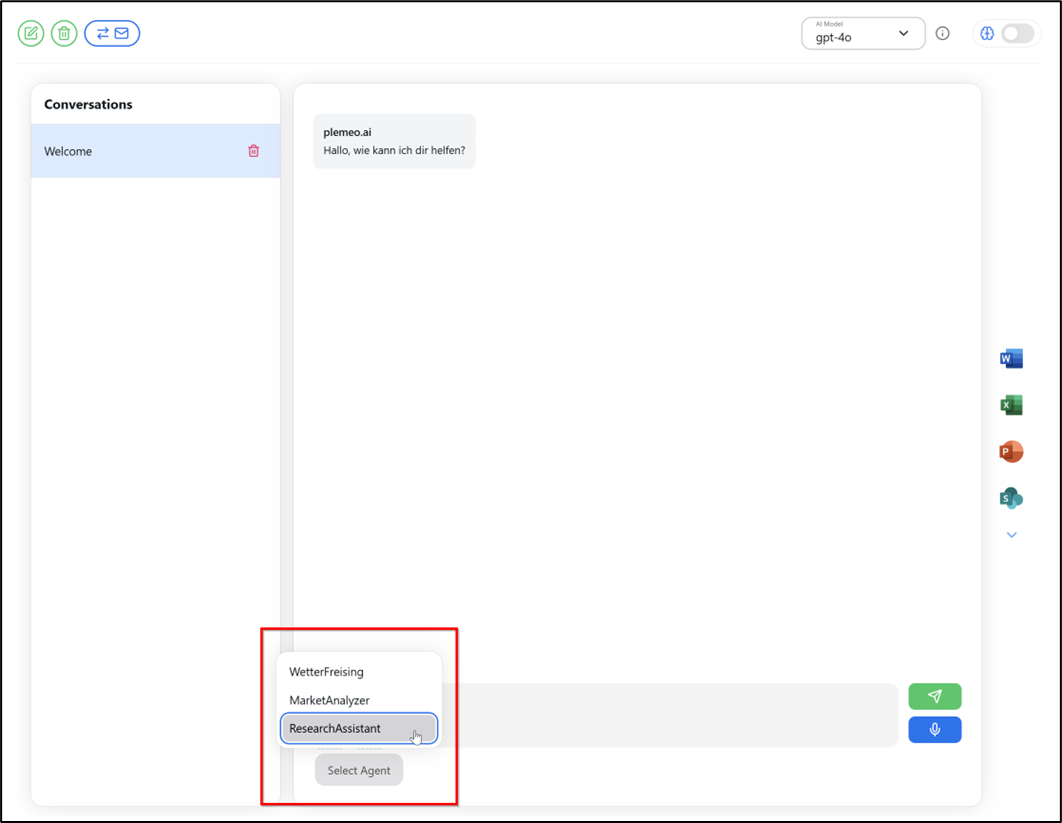This screenshot has width=1062, height=823.
Task: Expand more apps with the blue chevron
Action: pos(1011,535)
